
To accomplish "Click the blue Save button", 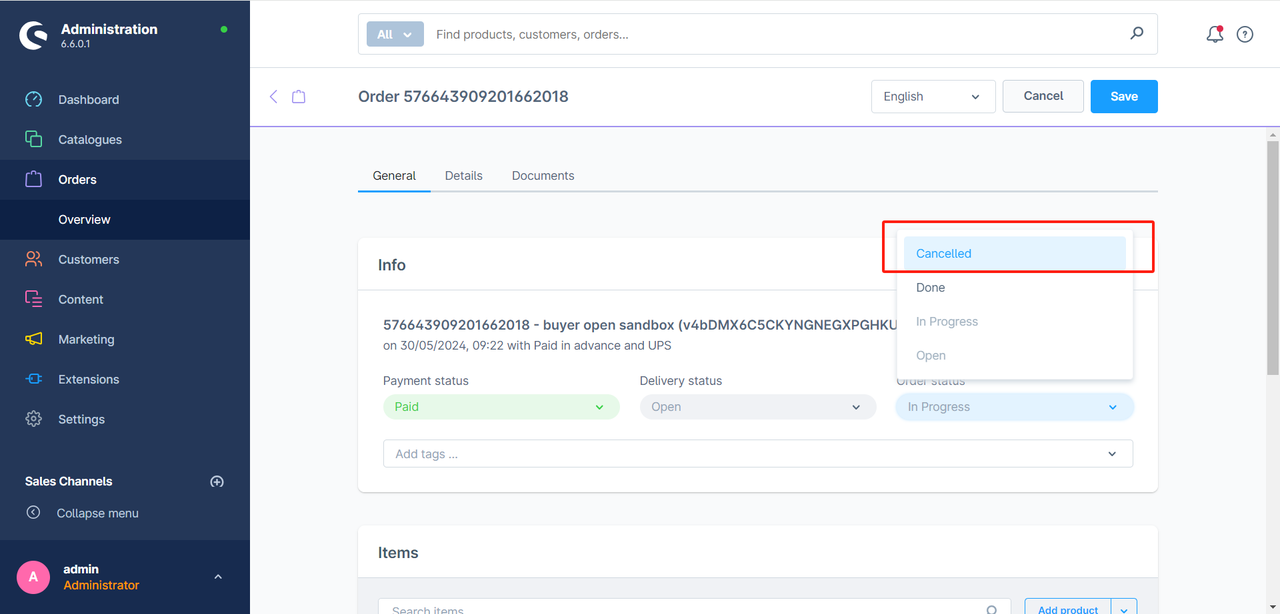I will click(1124, 97).
